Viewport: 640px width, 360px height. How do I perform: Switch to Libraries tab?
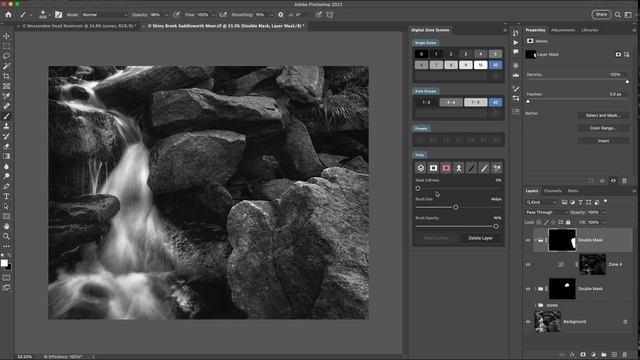(590, 30)
